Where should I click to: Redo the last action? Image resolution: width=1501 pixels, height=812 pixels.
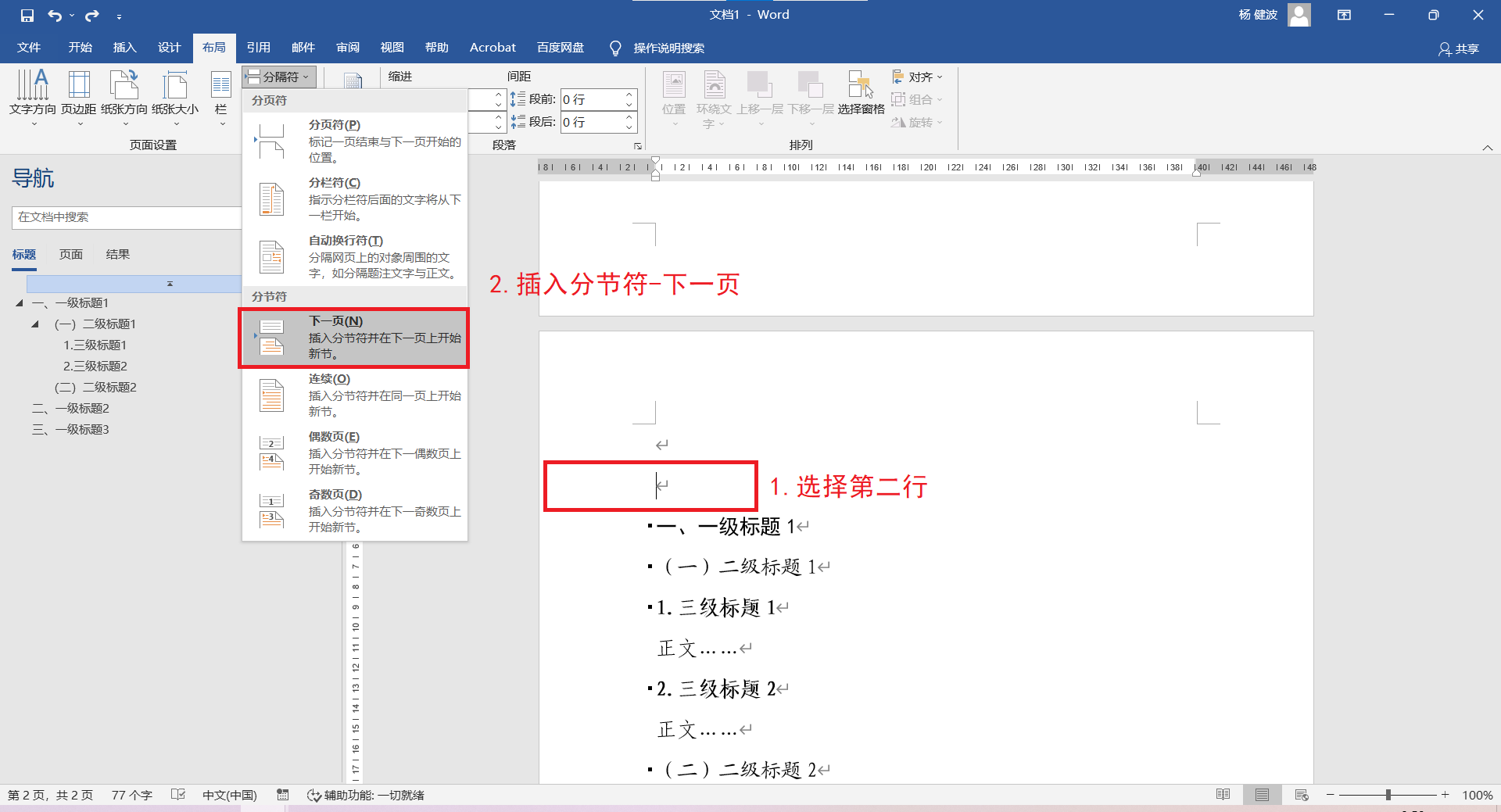click(92, 15)
